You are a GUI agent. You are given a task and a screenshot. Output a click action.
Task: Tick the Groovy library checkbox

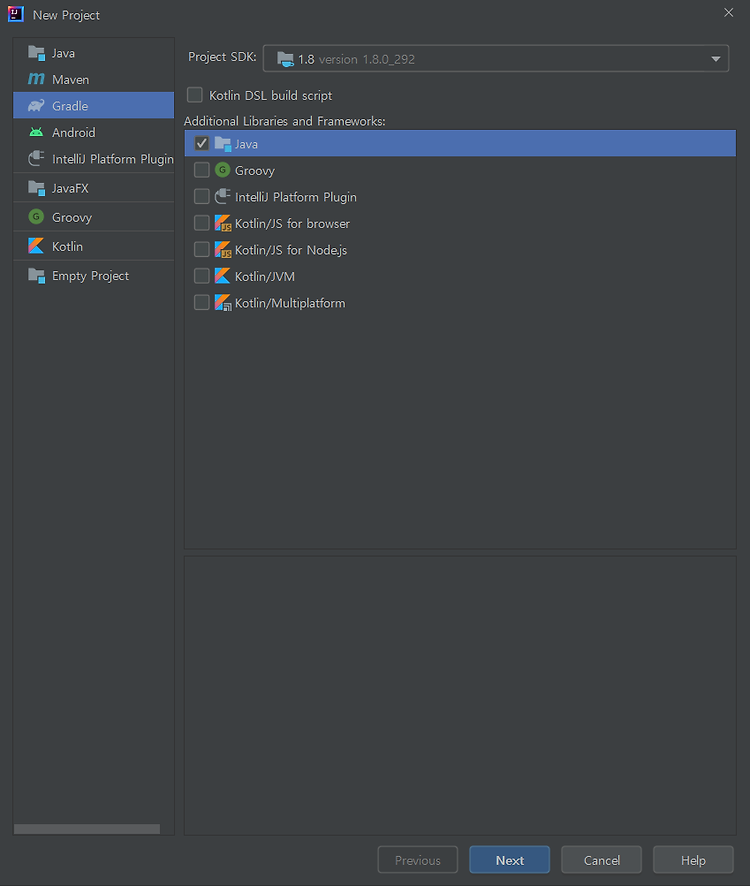click(202, 170)
